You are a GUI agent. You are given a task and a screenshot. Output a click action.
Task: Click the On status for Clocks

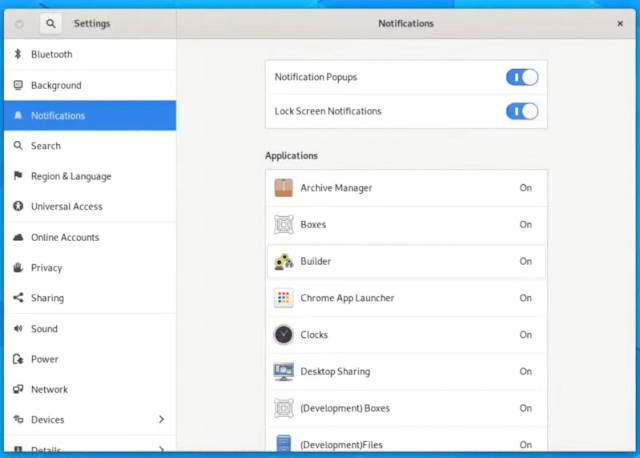(x=525, y=335)
